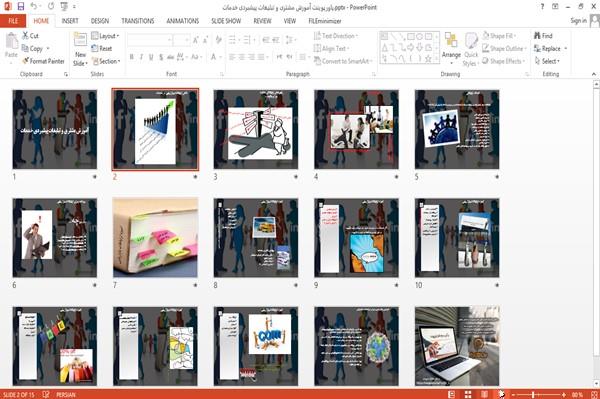Open the Layout dropdown

105,36
